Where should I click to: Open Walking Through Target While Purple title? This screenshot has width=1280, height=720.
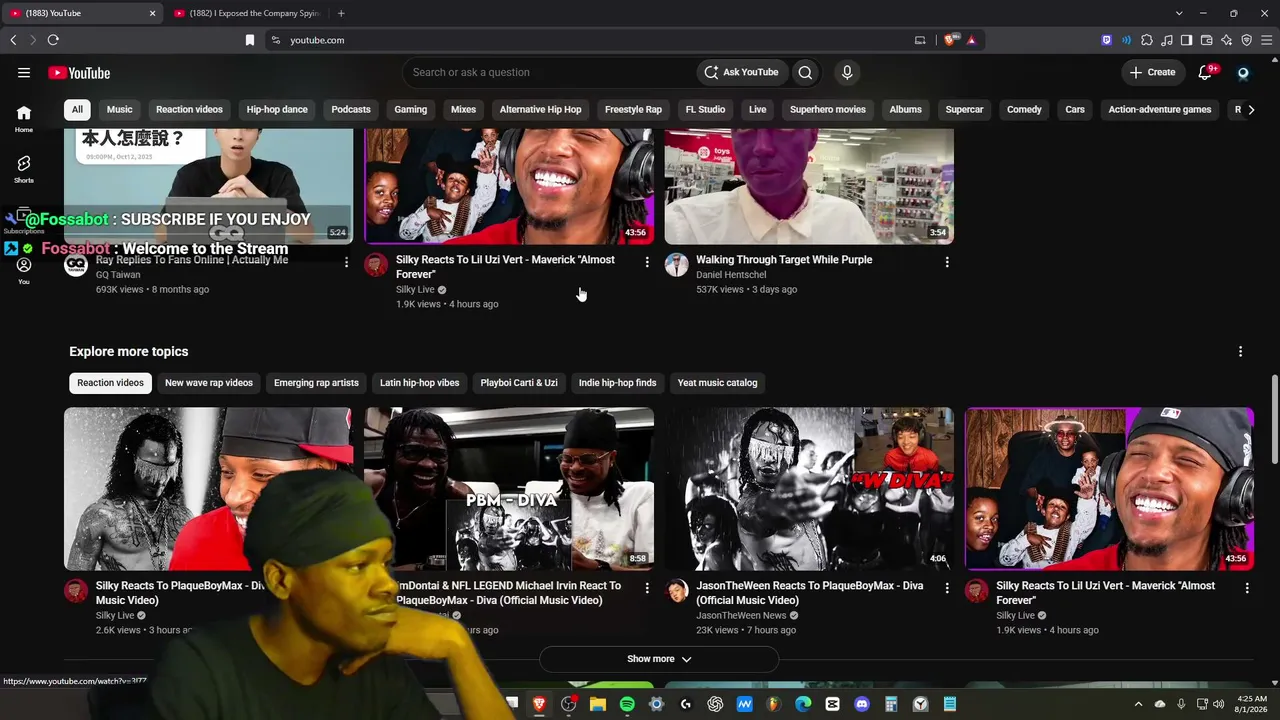pos(784,260)
